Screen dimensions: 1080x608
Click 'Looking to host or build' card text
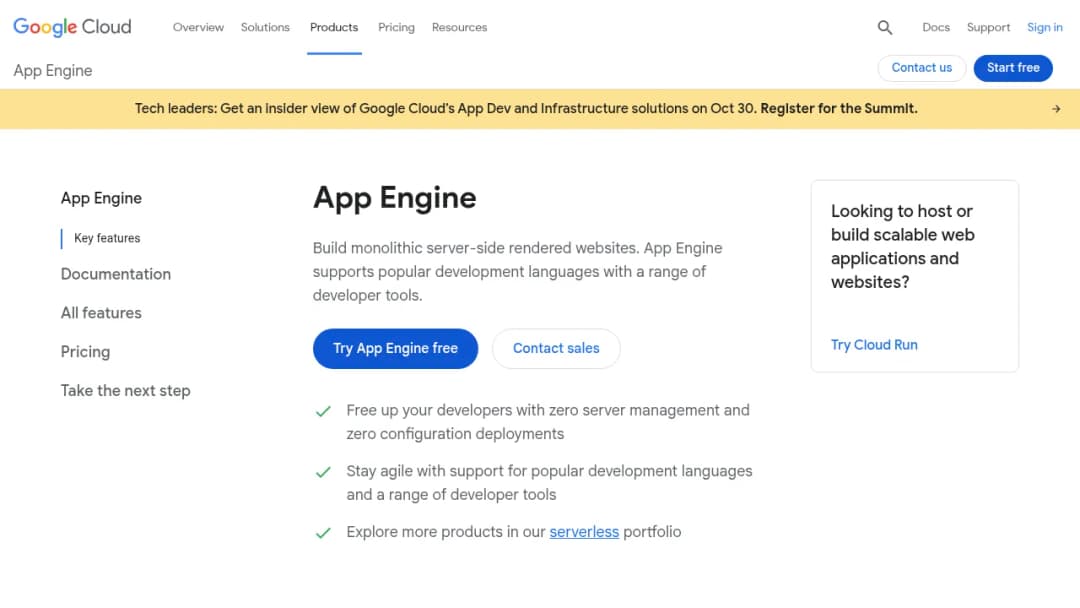902,247
